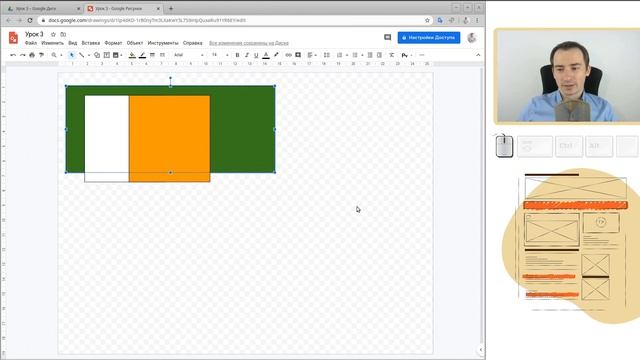Click the Decrease indent icon
640x360 pixels.
(370, 55)
